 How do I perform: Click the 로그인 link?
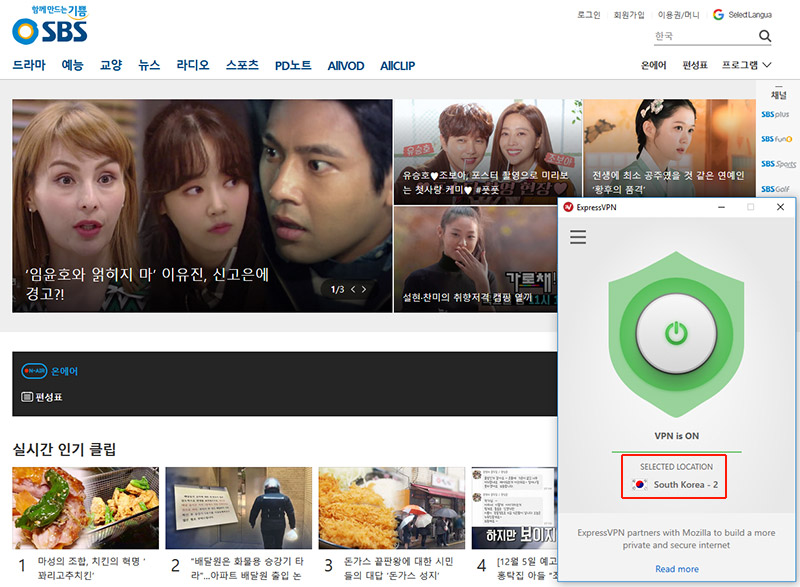click(589, 15)
